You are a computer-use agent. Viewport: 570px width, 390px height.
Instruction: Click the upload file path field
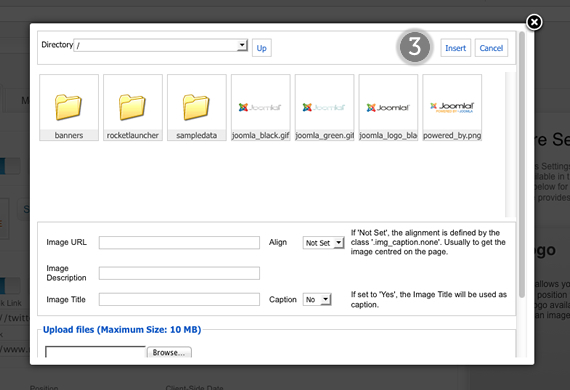pos(95,352)
